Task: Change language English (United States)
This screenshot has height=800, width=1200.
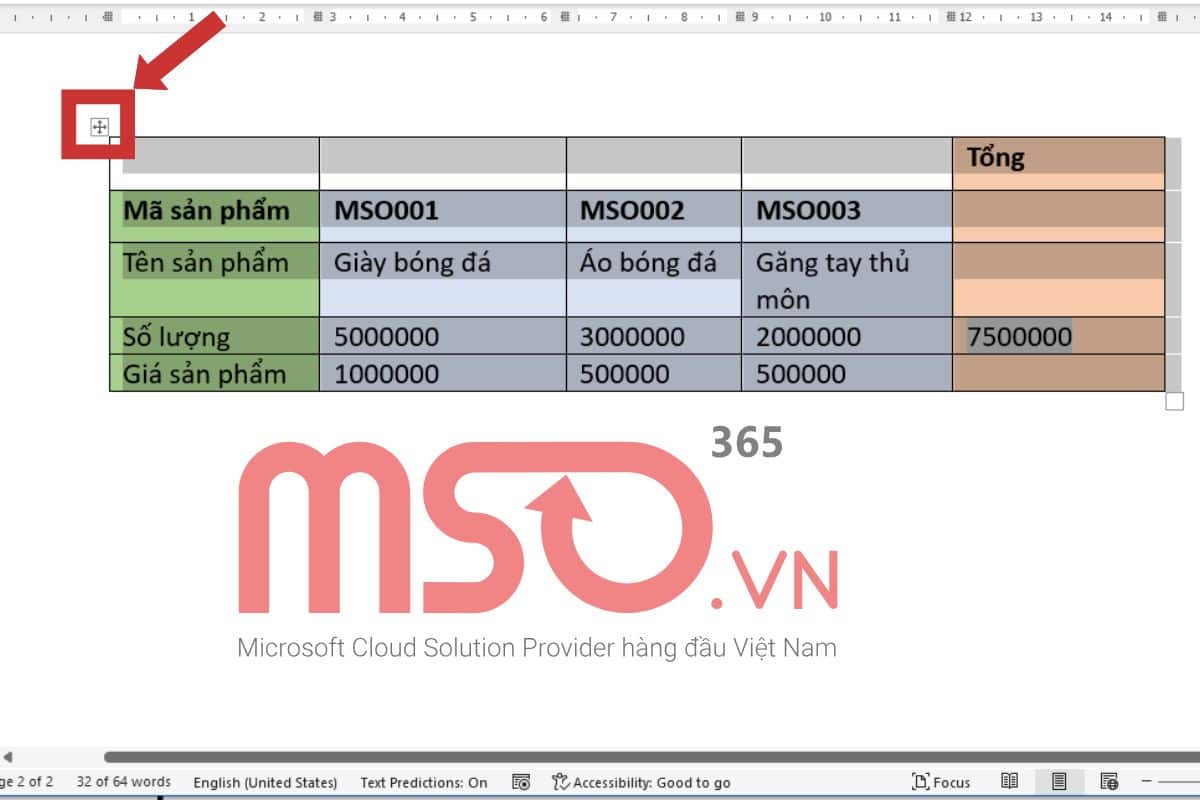Action: (x=265, y=782)
